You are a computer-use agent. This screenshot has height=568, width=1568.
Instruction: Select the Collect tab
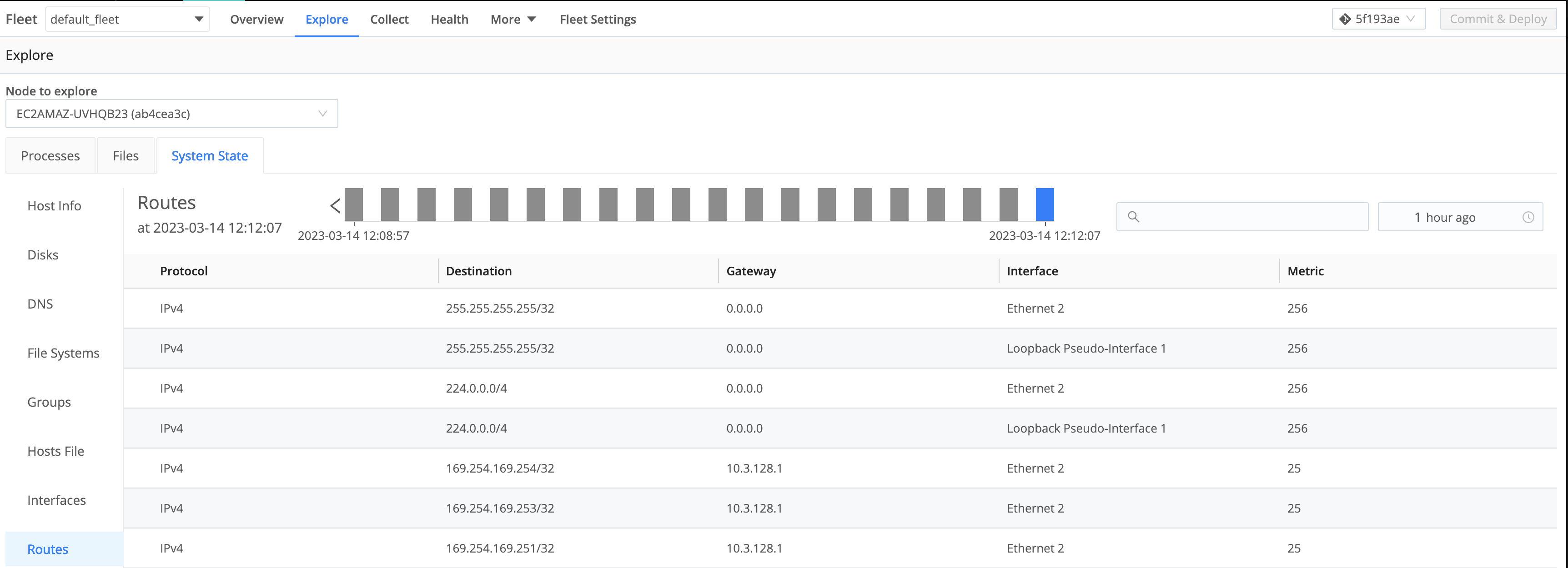pyautogui.click(x=390, y=19)
